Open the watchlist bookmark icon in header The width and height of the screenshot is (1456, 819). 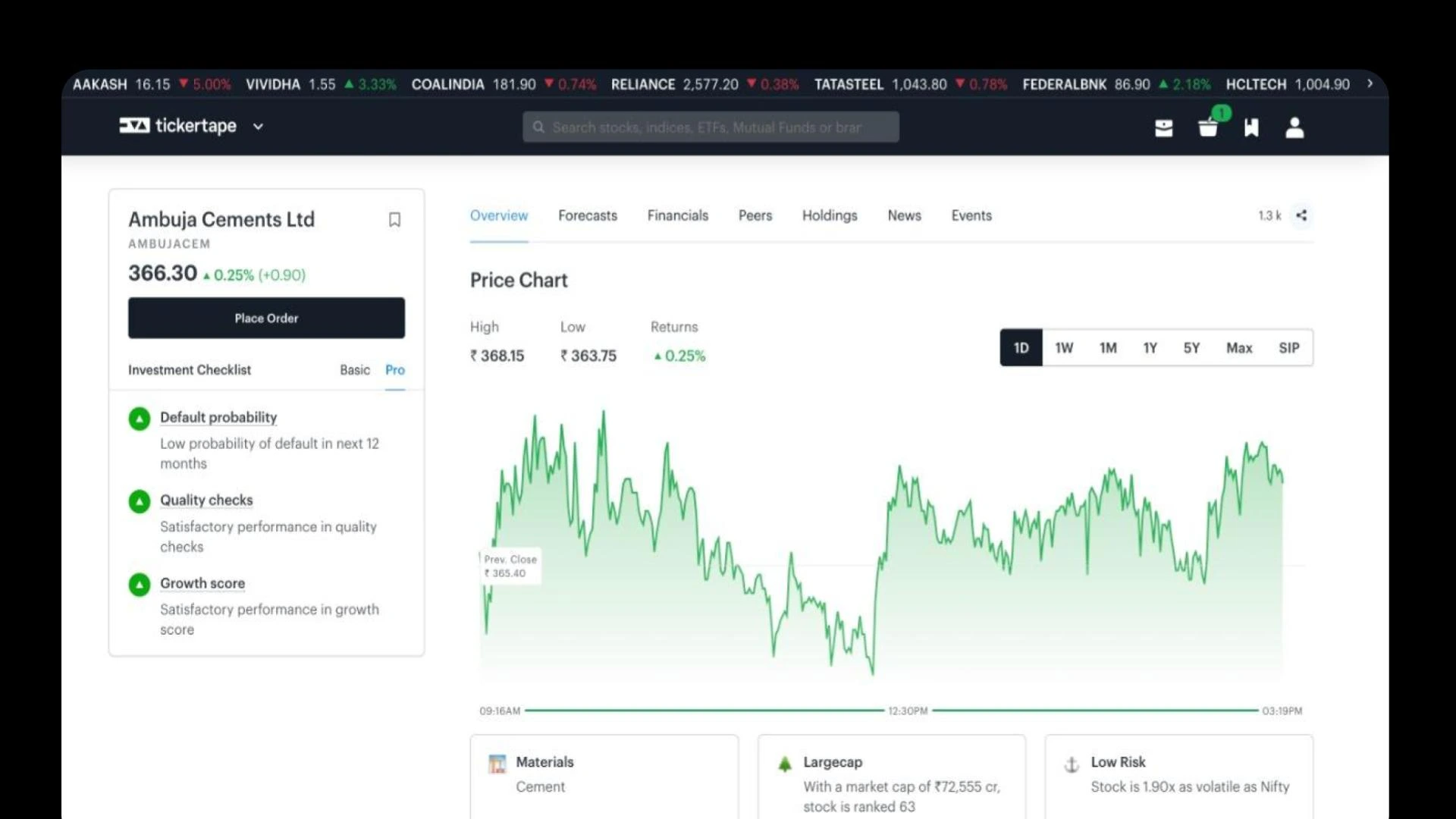pos(1251,127)
